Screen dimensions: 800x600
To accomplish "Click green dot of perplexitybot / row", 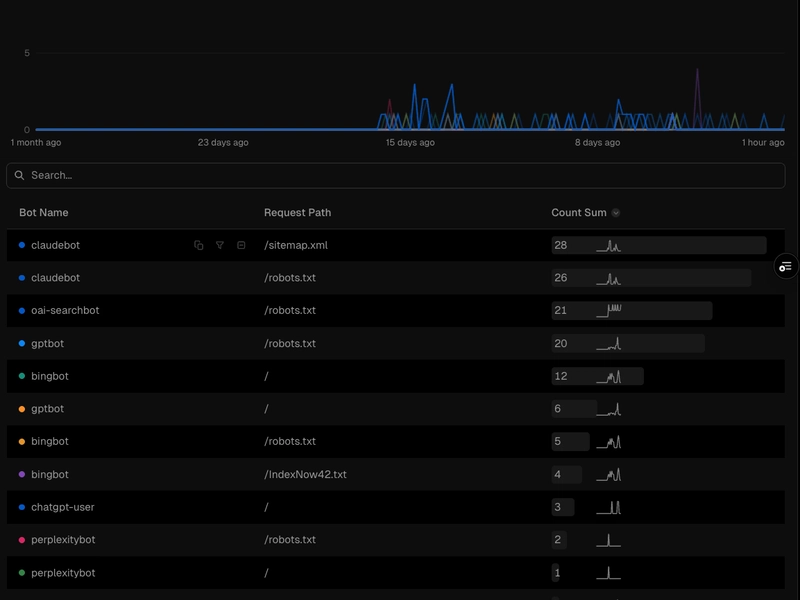I will pos(22,573).
